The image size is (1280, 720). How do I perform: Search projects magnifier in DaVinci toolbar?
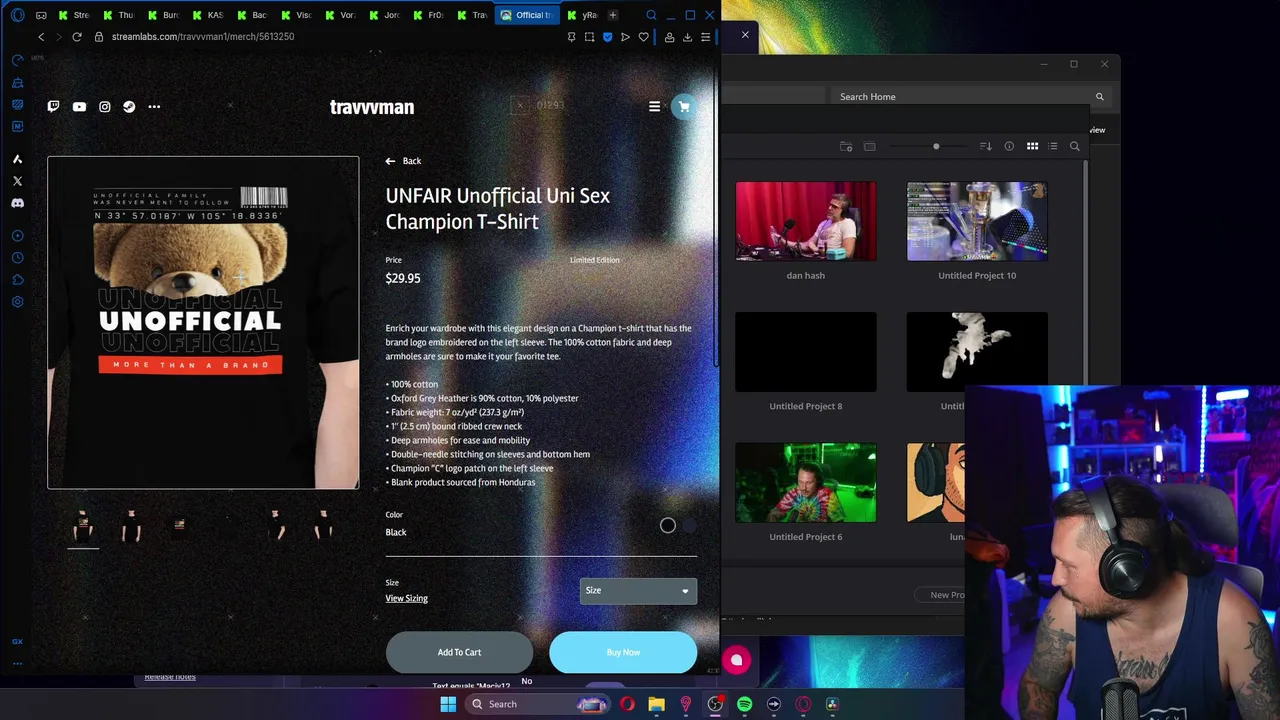[x=1075, y=147]
